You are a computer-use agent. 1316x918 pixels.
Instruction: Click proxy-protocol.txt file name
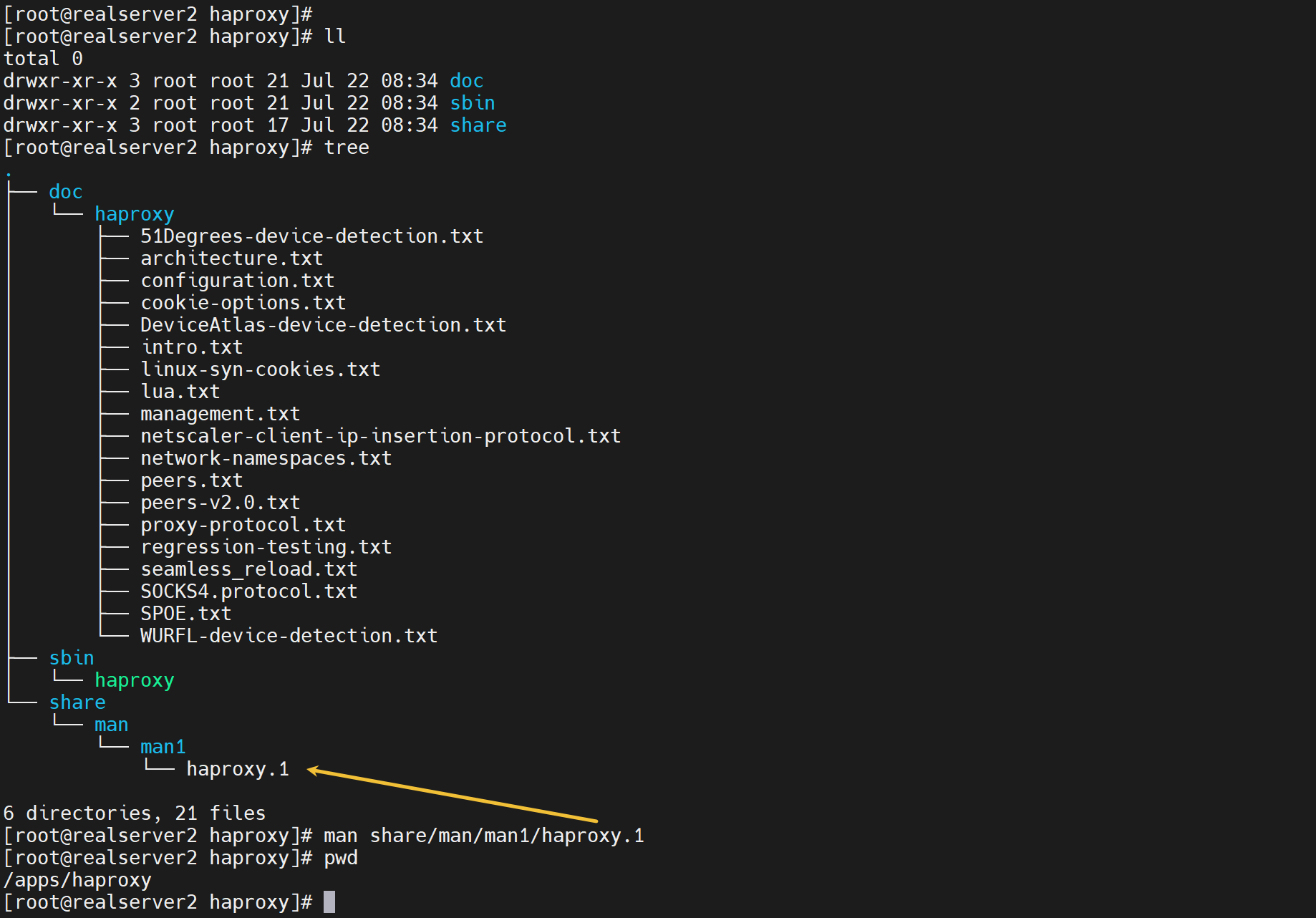point(243,525)
